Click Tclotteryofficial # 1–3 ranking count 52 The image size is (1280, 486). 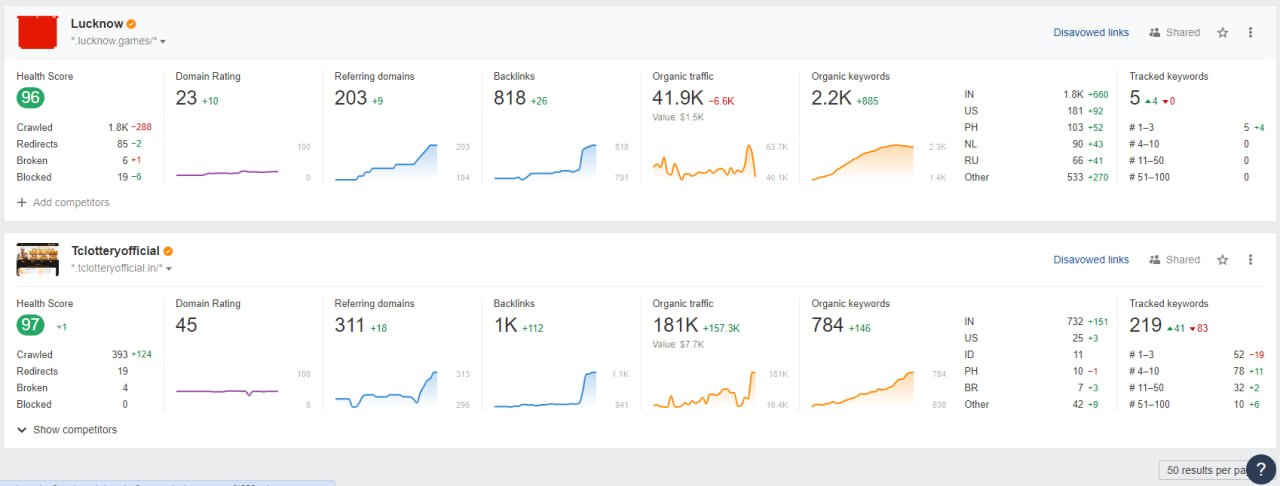tap(1239, 354)
